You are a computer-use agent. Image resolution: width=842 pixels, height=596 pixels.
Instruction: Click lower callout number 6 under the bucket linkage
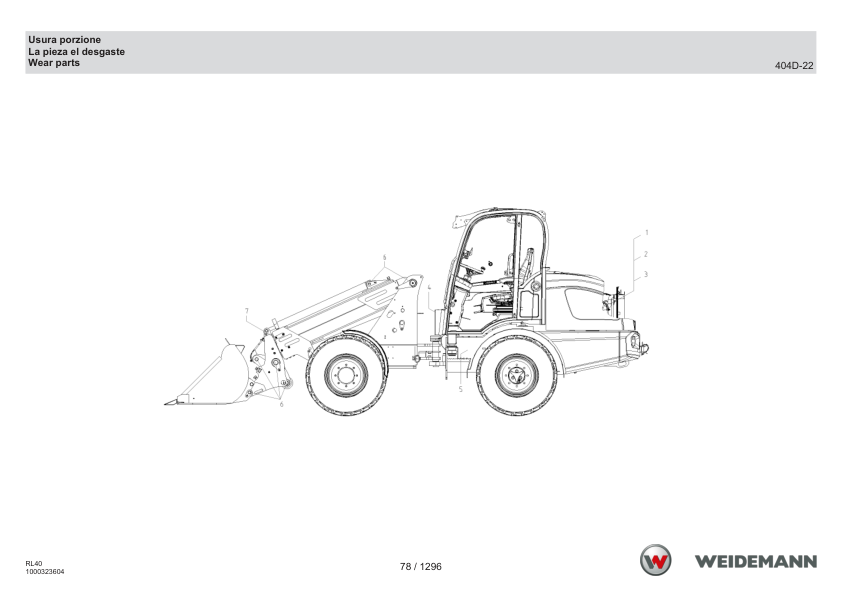[x=281, y=404]
